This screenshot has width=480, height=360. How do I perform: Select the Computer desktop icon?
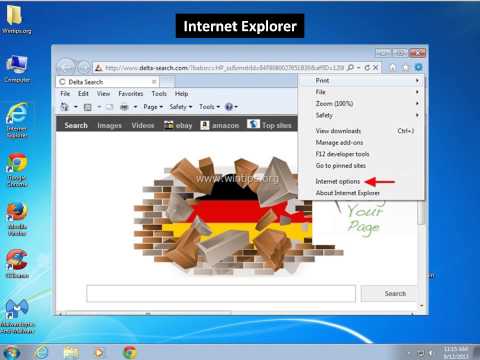(17, 69)
